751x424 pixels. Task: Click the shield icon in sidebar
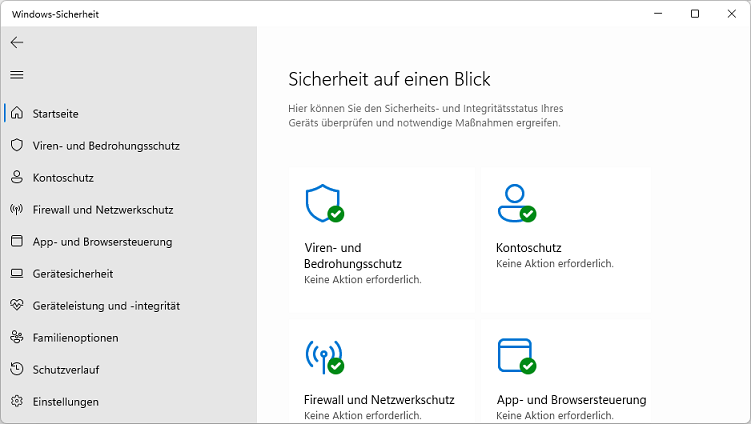tap(17, 145)
